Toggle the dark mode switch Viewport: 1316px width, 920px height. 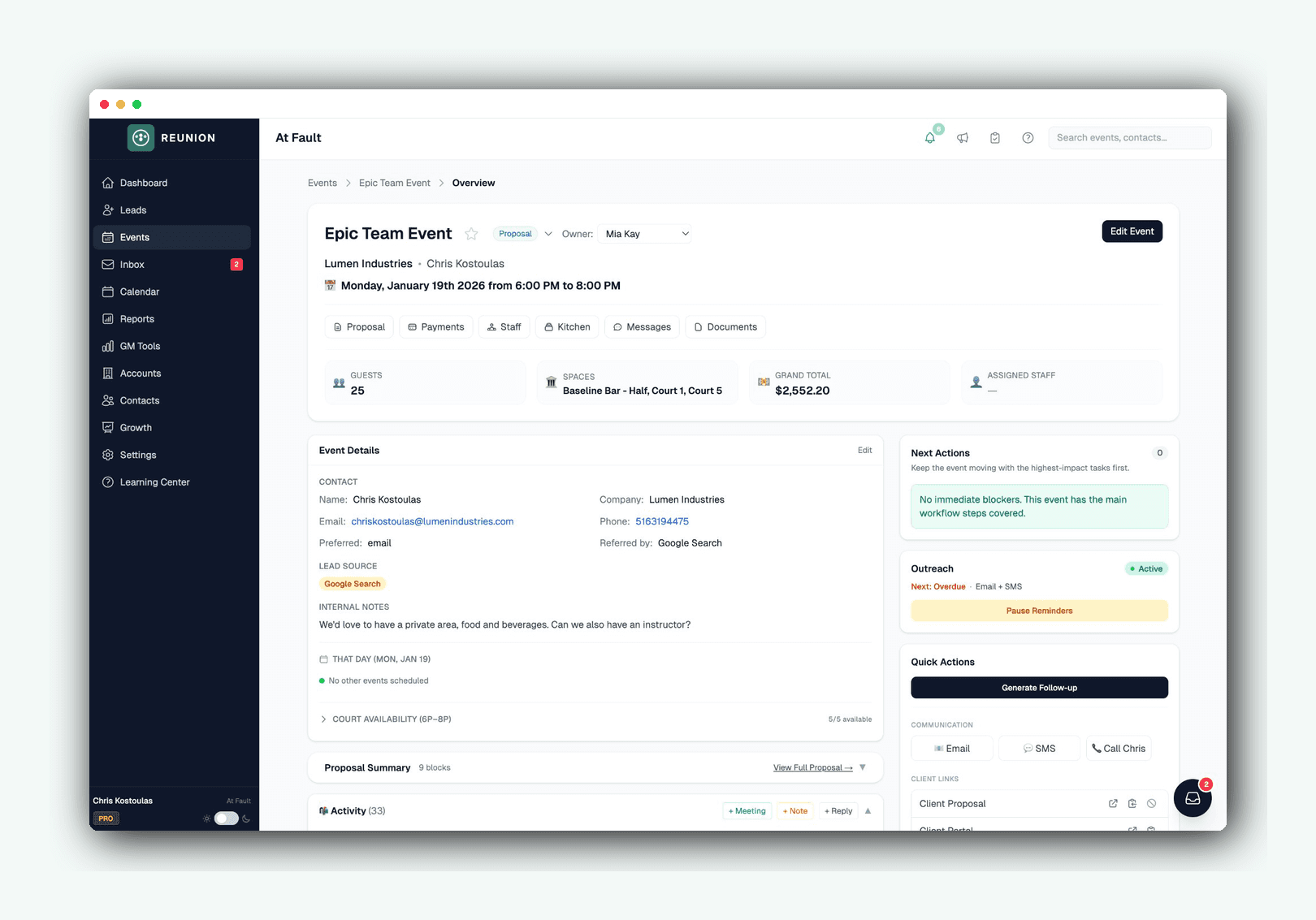click(227, 818)
